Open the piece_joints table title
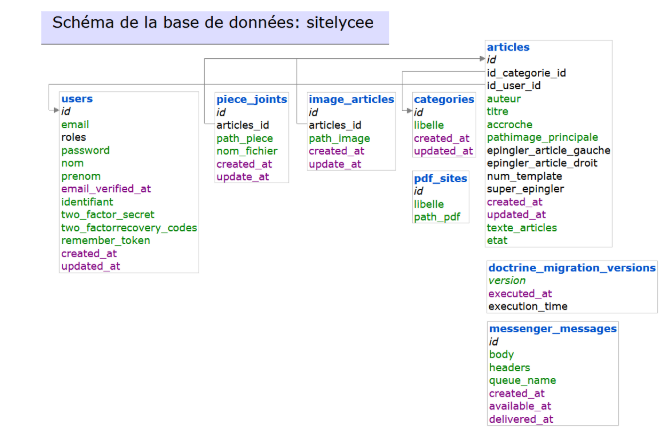 [x=252, y=99]
